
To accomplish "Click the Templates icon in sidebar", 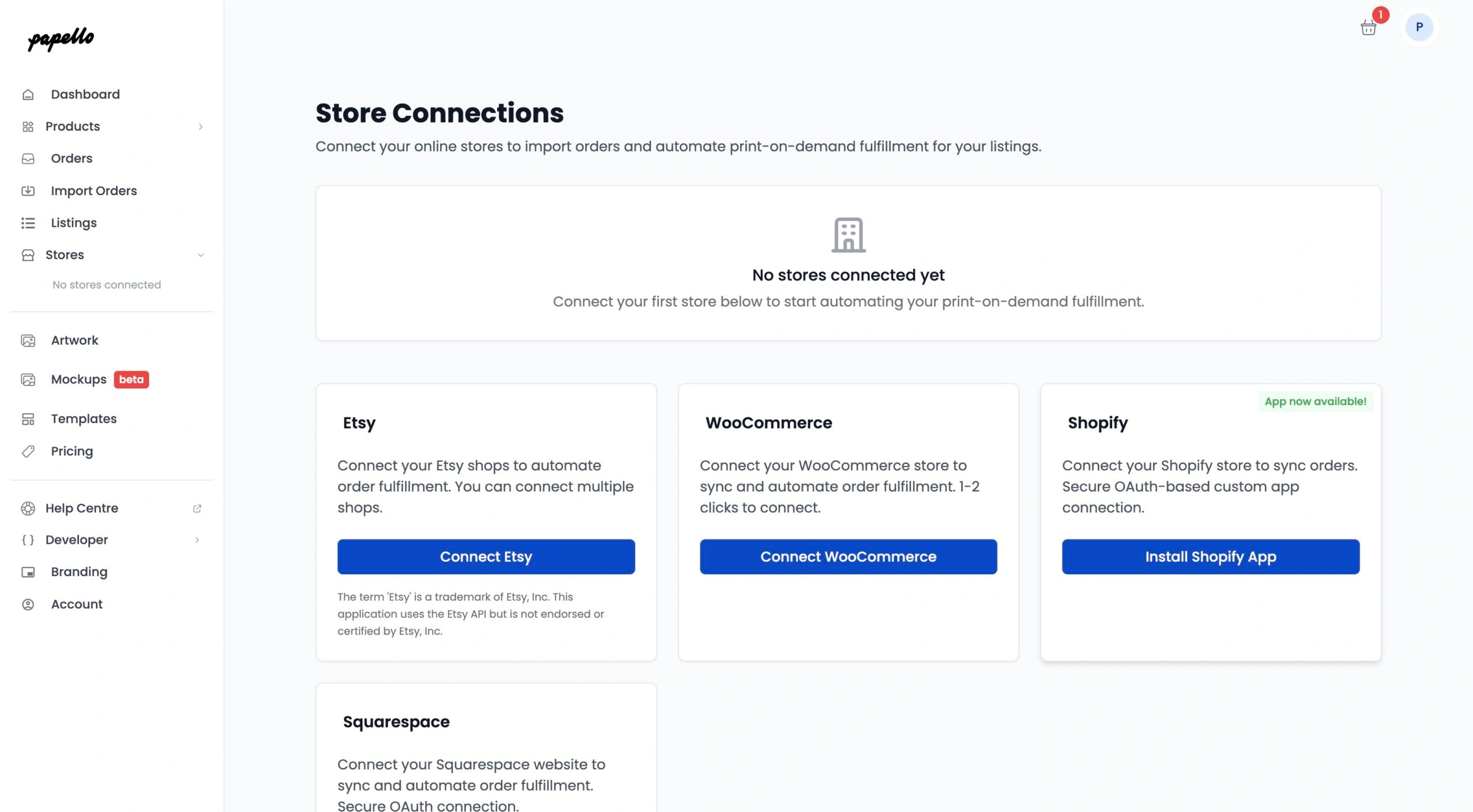I will (28, 419).
